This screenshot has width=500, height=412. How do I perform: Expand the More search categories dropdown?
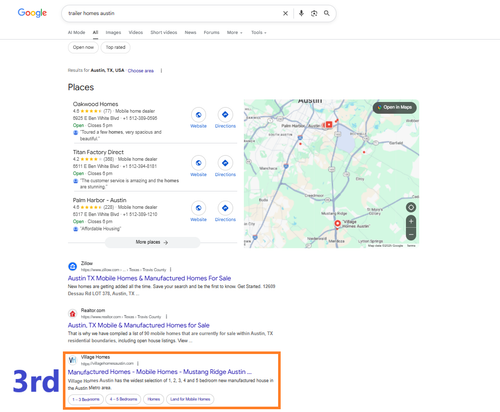235,32
